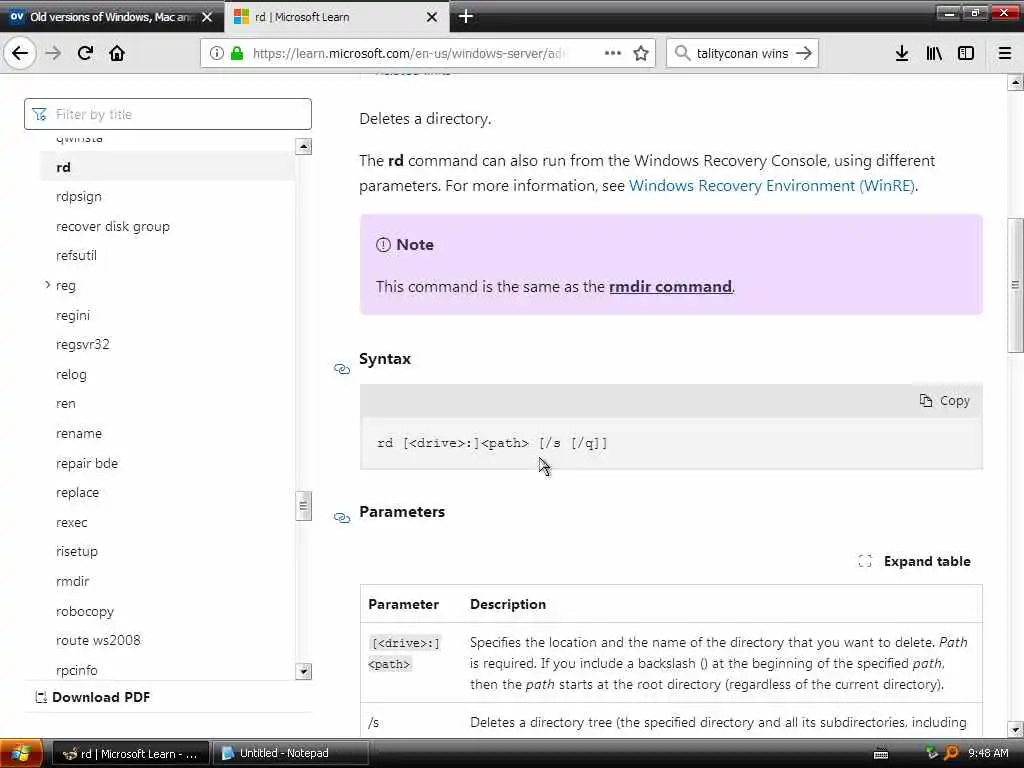This screenshot has height=768, width=1024.
Task: Open robocopy in the sidebar
Action: pyautogui.click(x=85, y=611)
